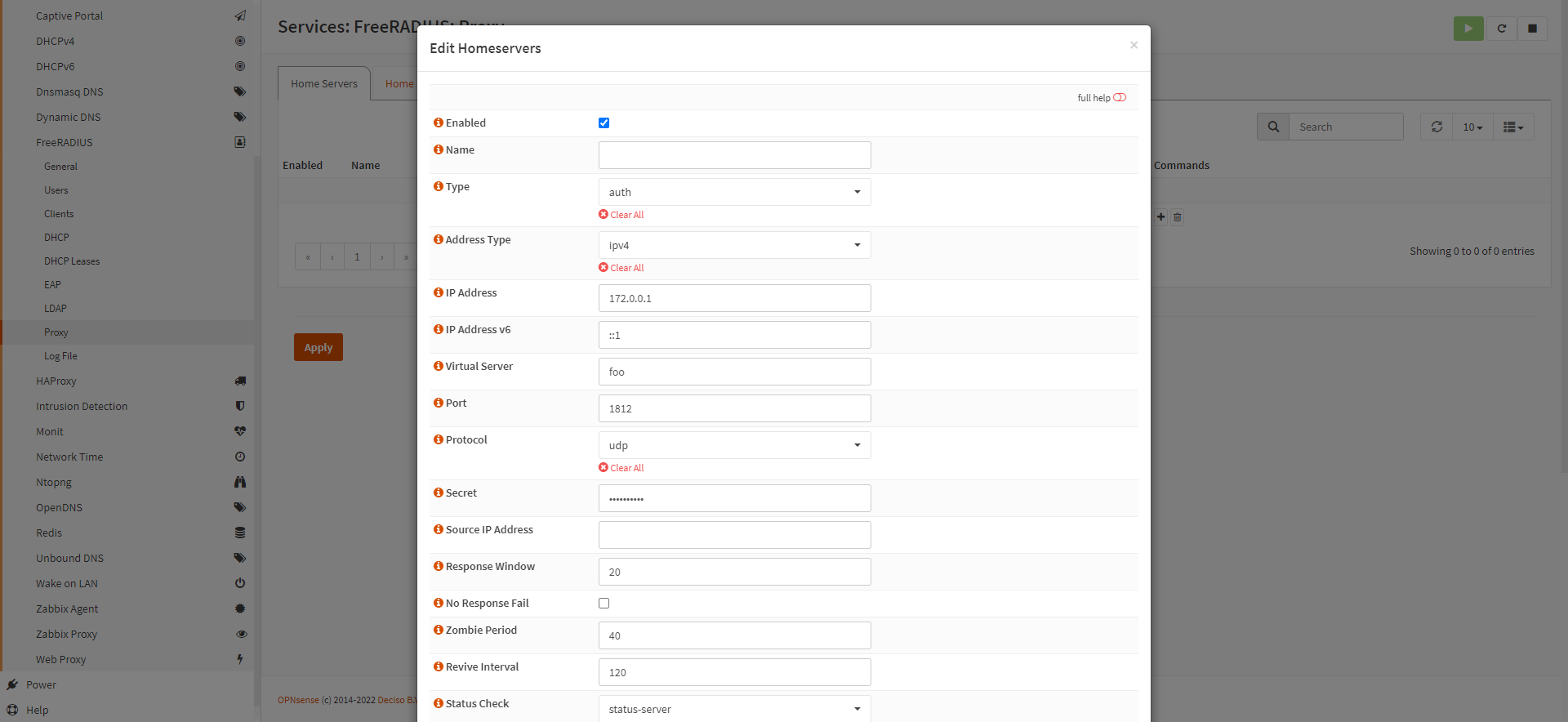Viewport: 1568px width, 722px height.
Task: Click the IP Address field with 172.0.0.1
Action: point(734,298)
